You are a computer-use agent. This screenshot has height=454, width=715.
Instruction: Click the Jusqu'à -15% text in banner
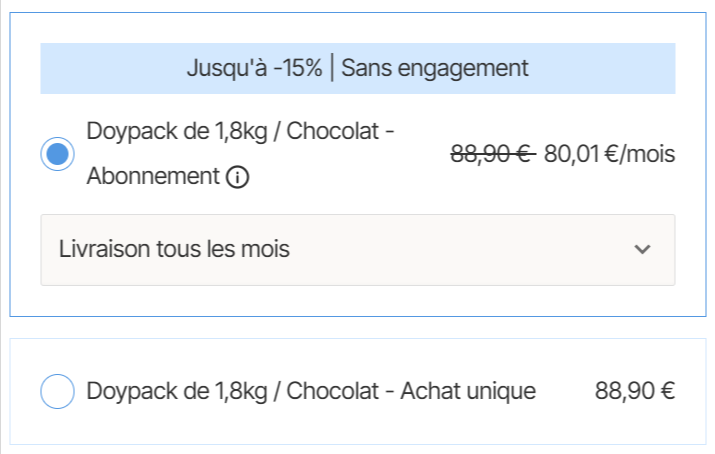(x=254, y=68)
